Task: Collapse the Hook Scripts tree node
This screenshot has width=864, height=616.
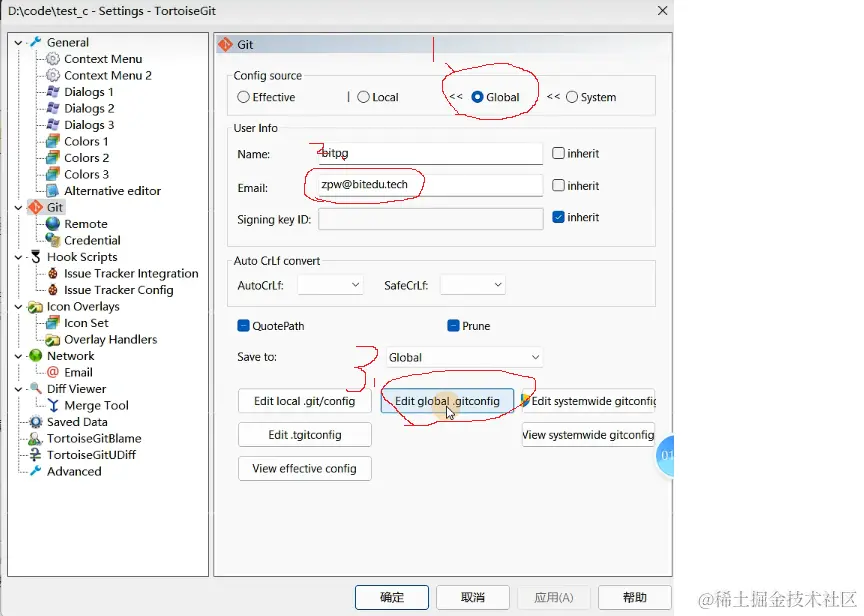Action: (18, 257)
